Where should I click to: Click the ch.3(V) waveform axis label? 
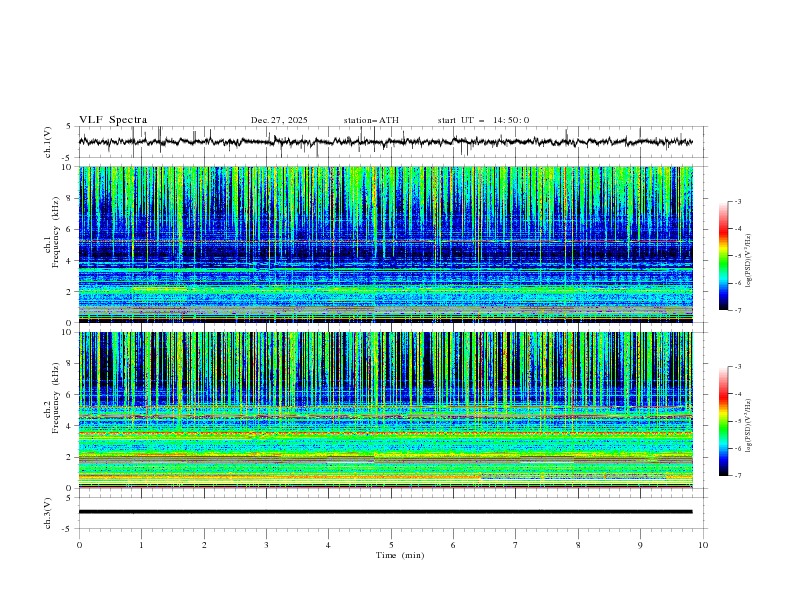[48, 512]
